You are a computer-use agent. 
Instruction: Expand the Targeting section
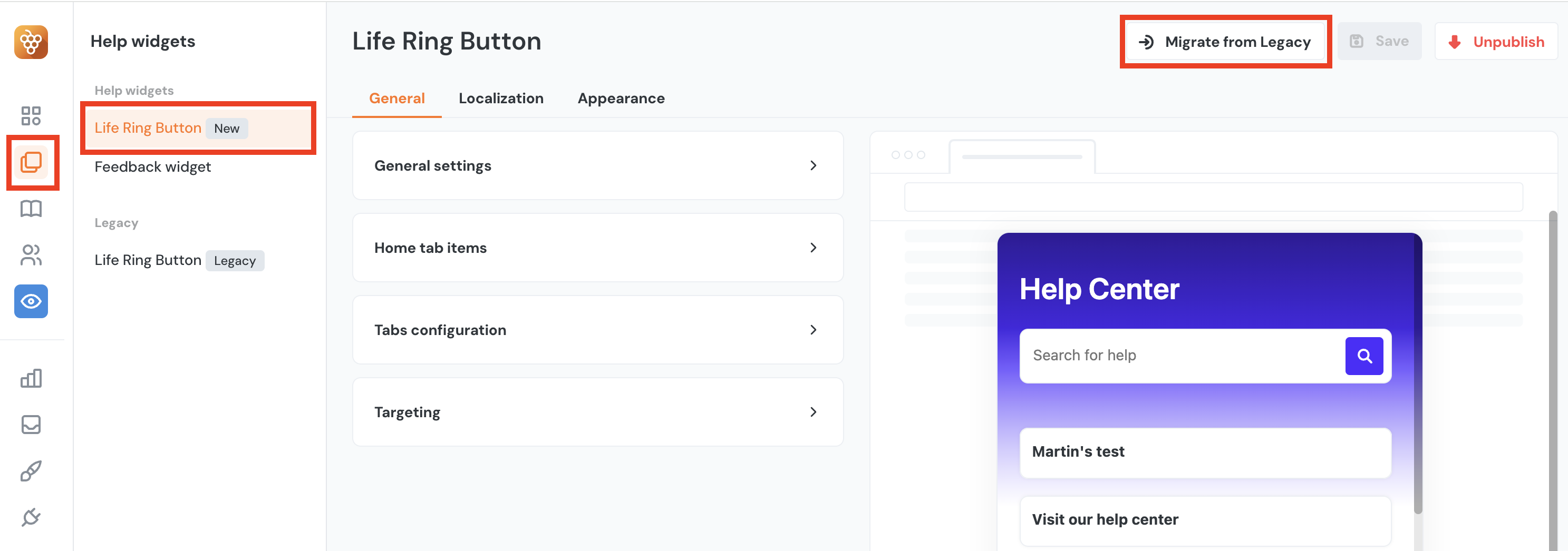597,412
